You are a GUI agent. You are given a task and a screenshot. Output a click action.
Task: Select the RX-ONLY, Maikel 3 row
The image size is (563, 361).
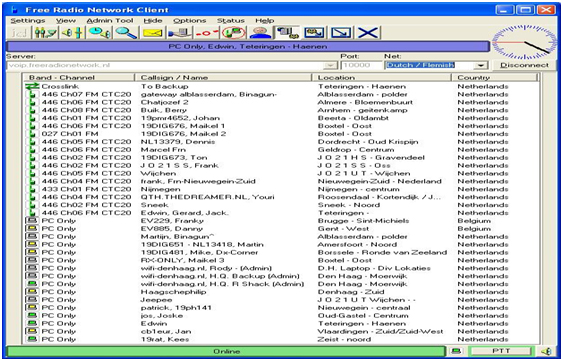tap(282, 260)
